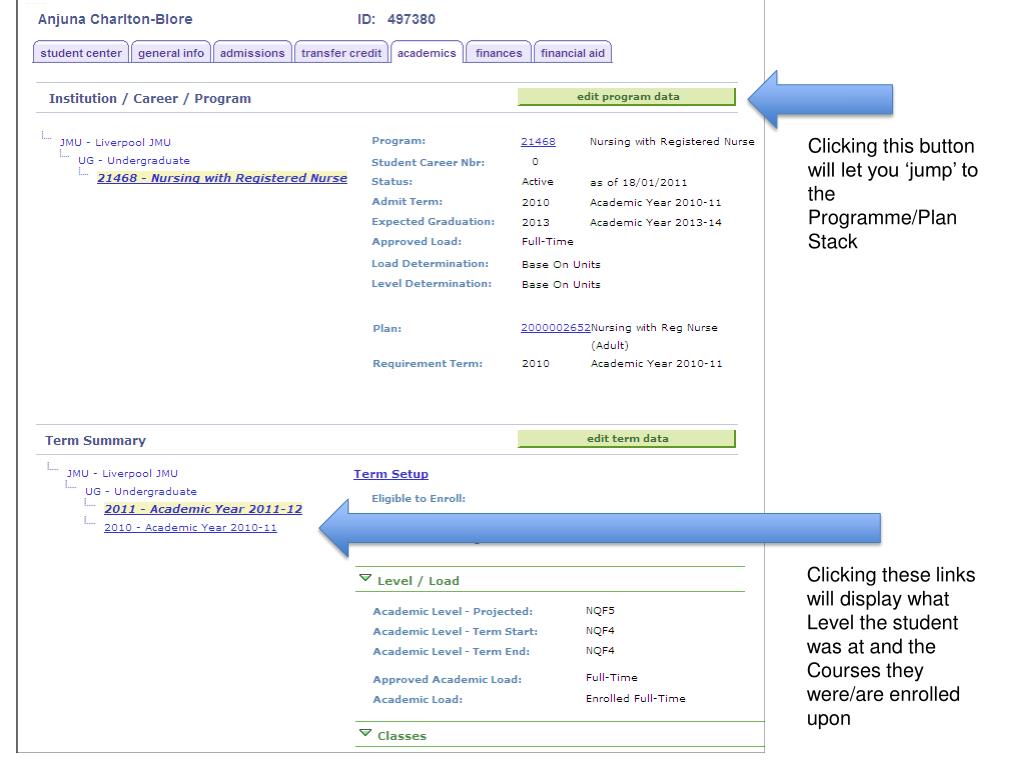Collapse the Classes section triangle
The image size is (1024, 768).
click(x=365, y=733)
